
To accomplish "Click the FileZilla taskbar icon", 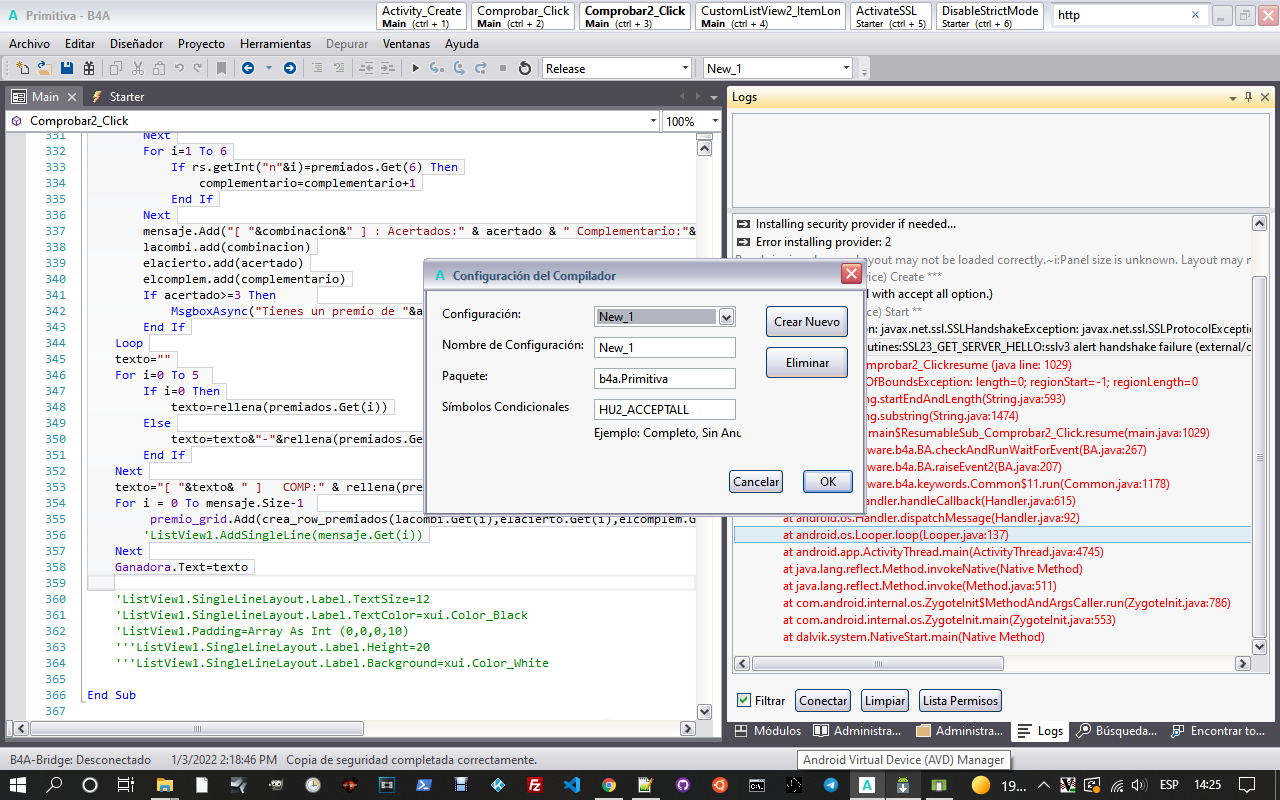I will point(535,785).
